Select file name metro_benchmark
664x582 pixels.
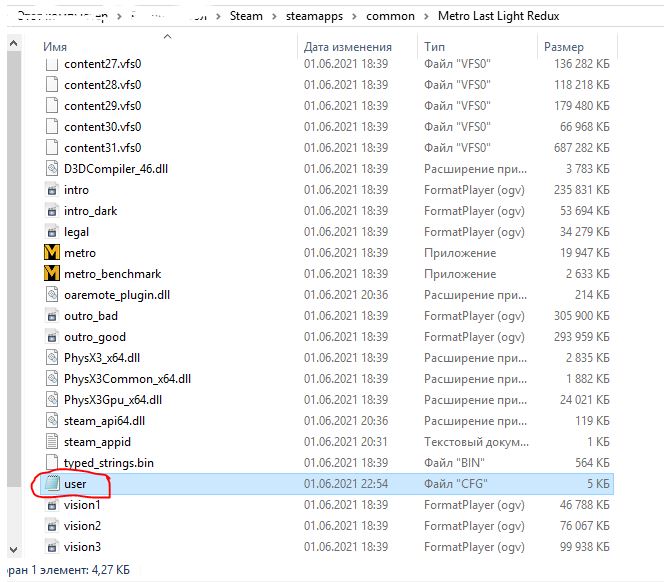[112, 274]
